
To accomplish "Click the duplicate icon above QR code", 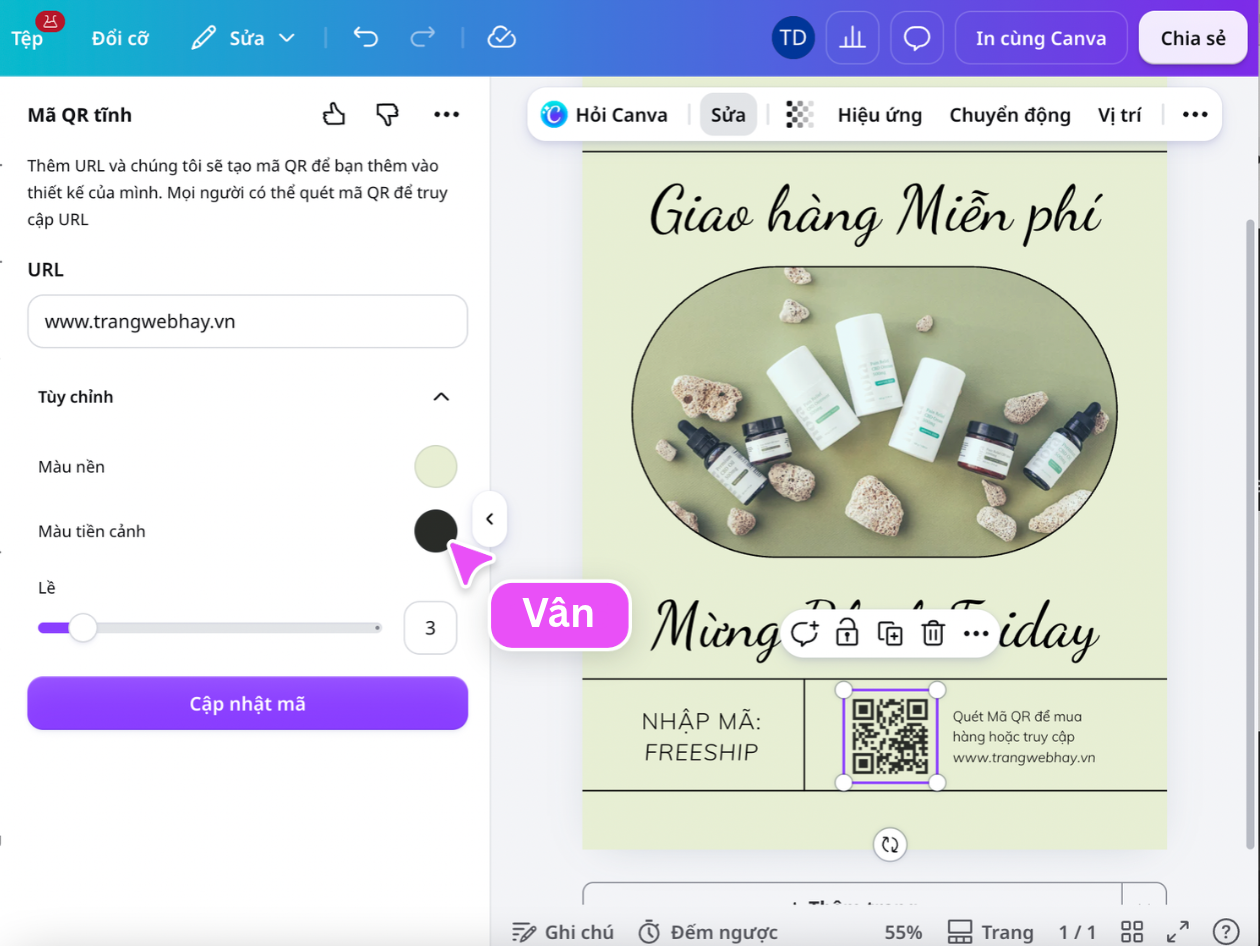I will click(x=890, y=633).
